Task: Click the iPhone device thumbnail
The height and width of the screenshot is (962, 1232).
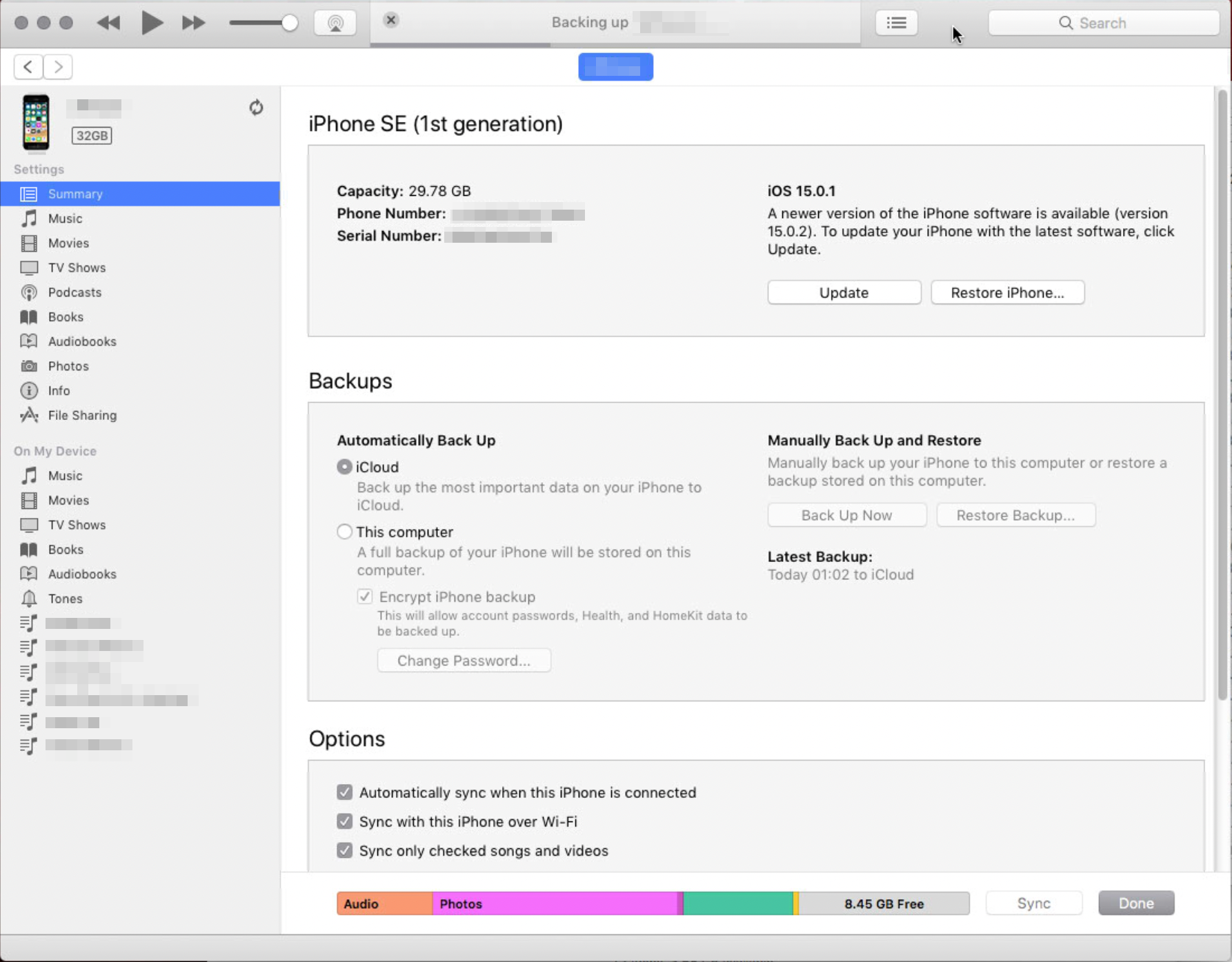Action: pyautogui.click(x=36, y=122)
